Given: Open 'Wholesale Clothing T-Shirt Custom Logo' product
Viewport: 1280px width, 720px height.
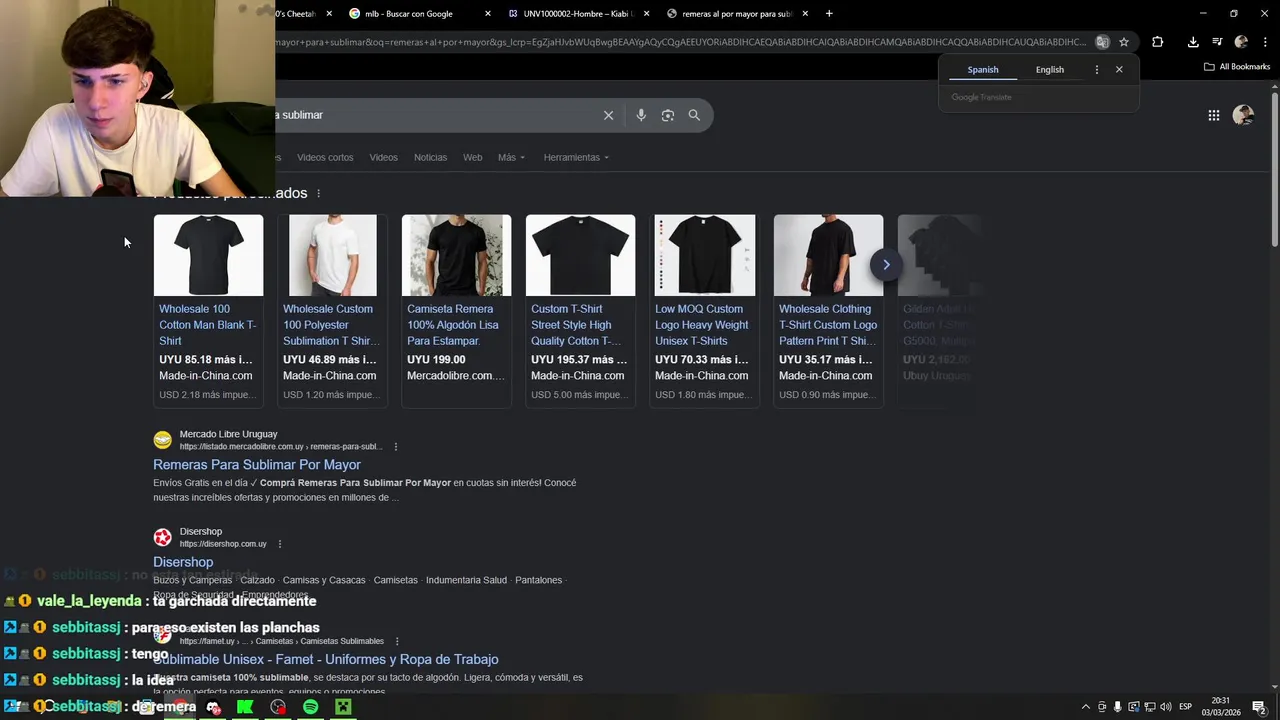Looking at the screenshot, I should click(x=828, y=325).
